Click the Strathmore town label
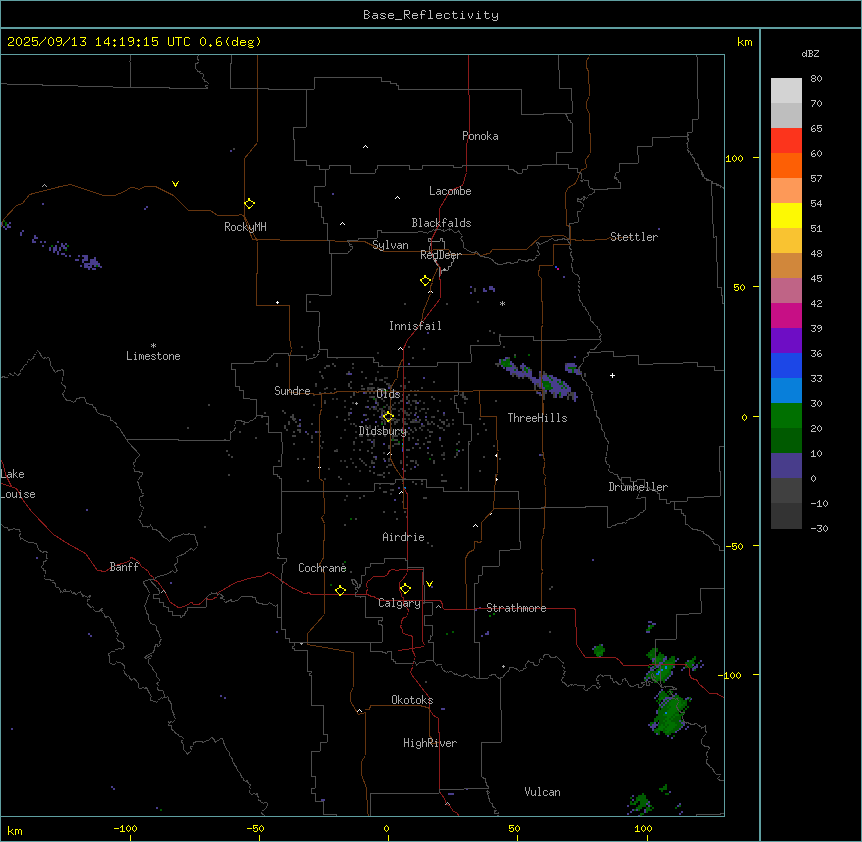Viewport: 862px width, 842px height. click(x=516, y=608)
